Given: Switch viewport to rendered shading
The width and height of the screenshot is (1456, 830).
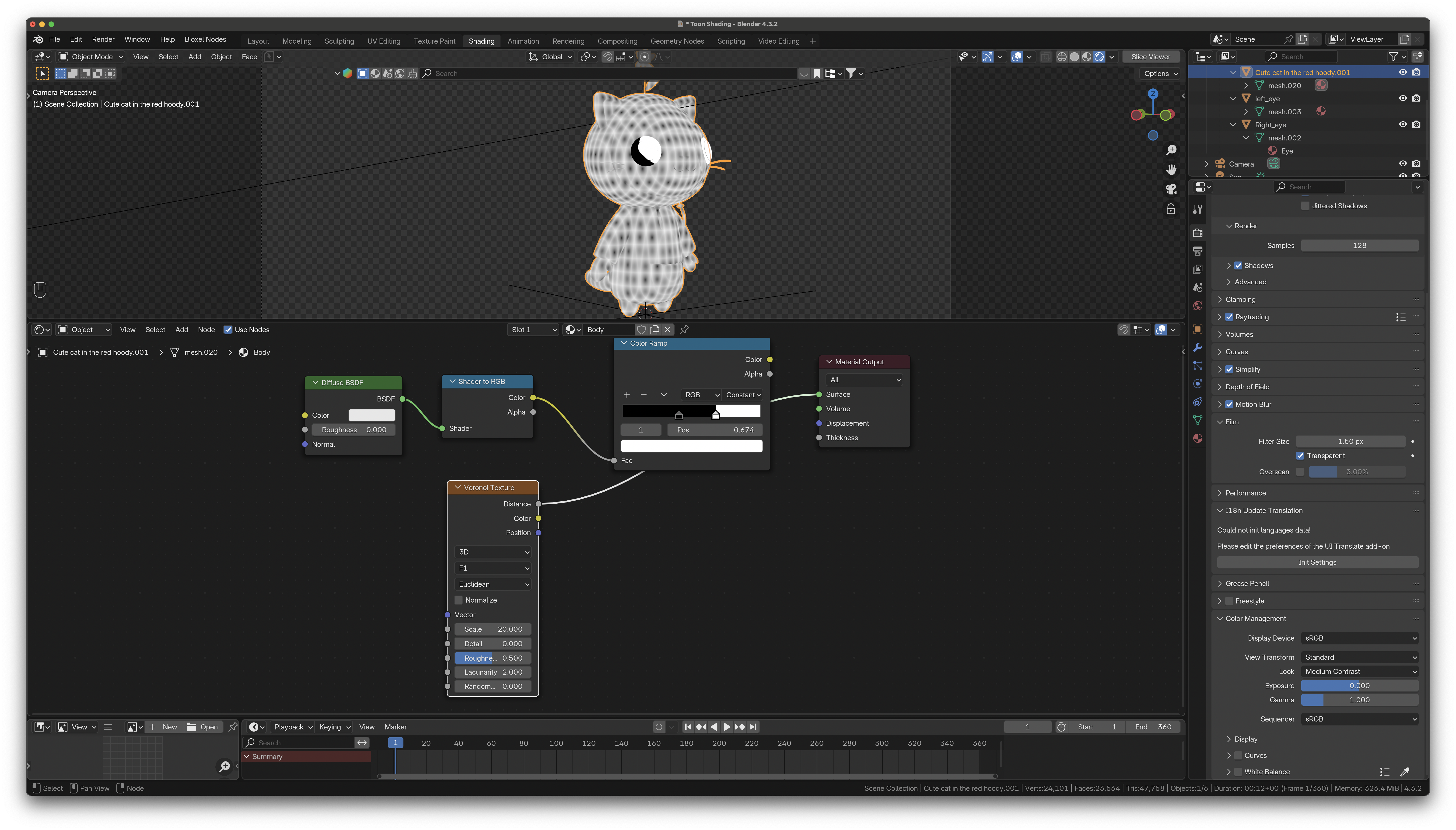Looking at the screenshot, I should click(1099, 56).
